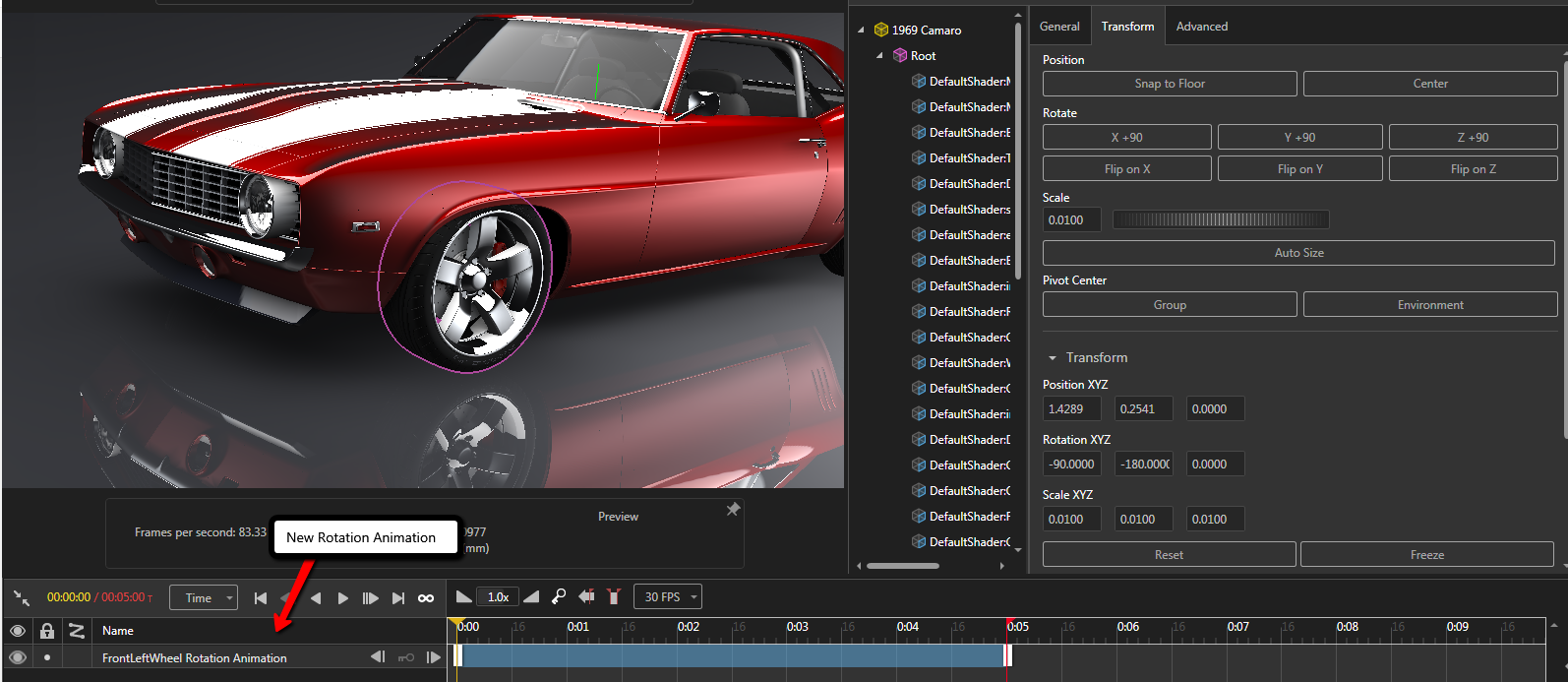Click the Snap to Floor button
1568x682 pixels.
tap(1170, 84)
